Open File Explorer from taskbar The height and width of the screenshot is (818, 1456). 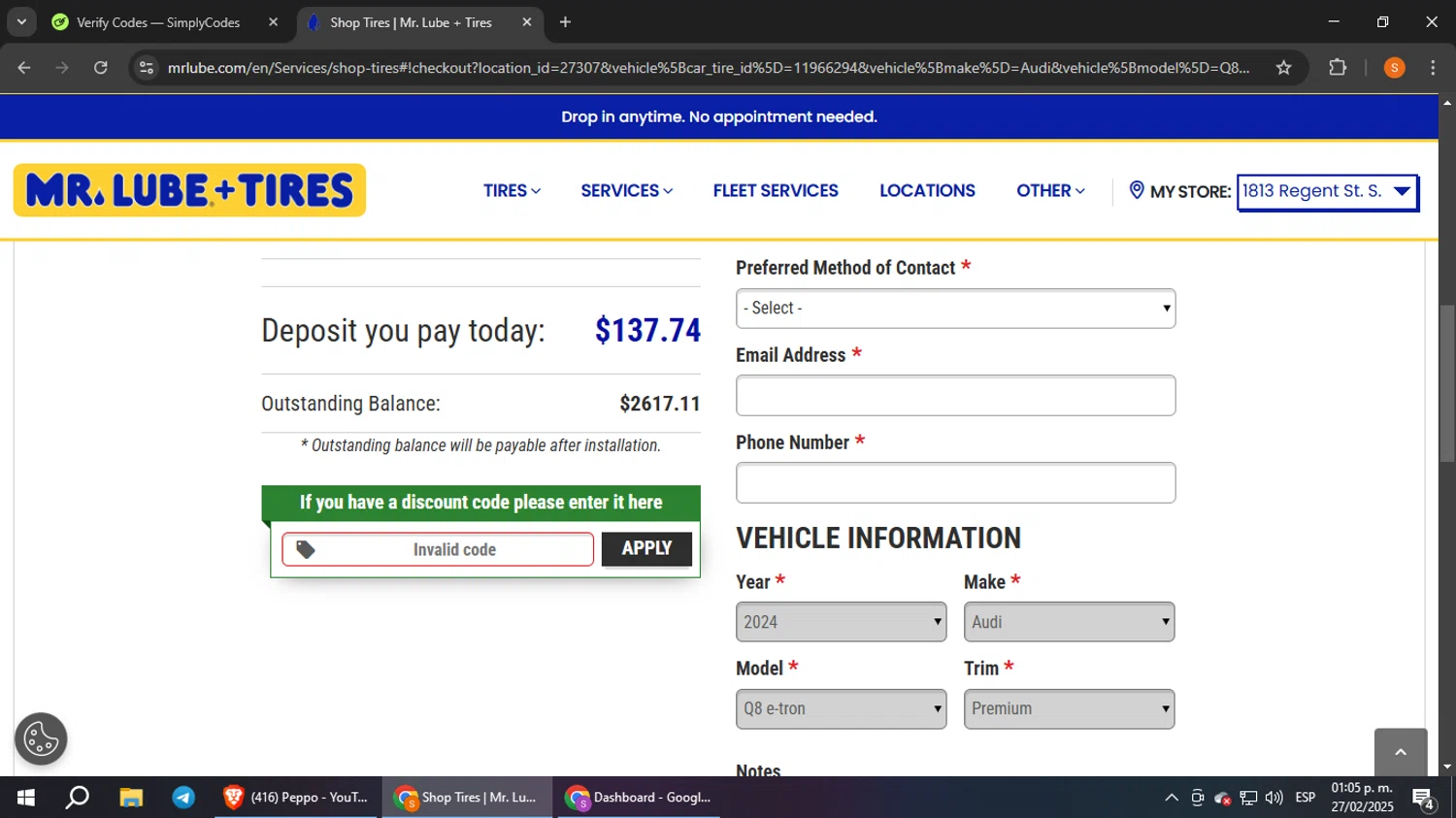(131, 798)
